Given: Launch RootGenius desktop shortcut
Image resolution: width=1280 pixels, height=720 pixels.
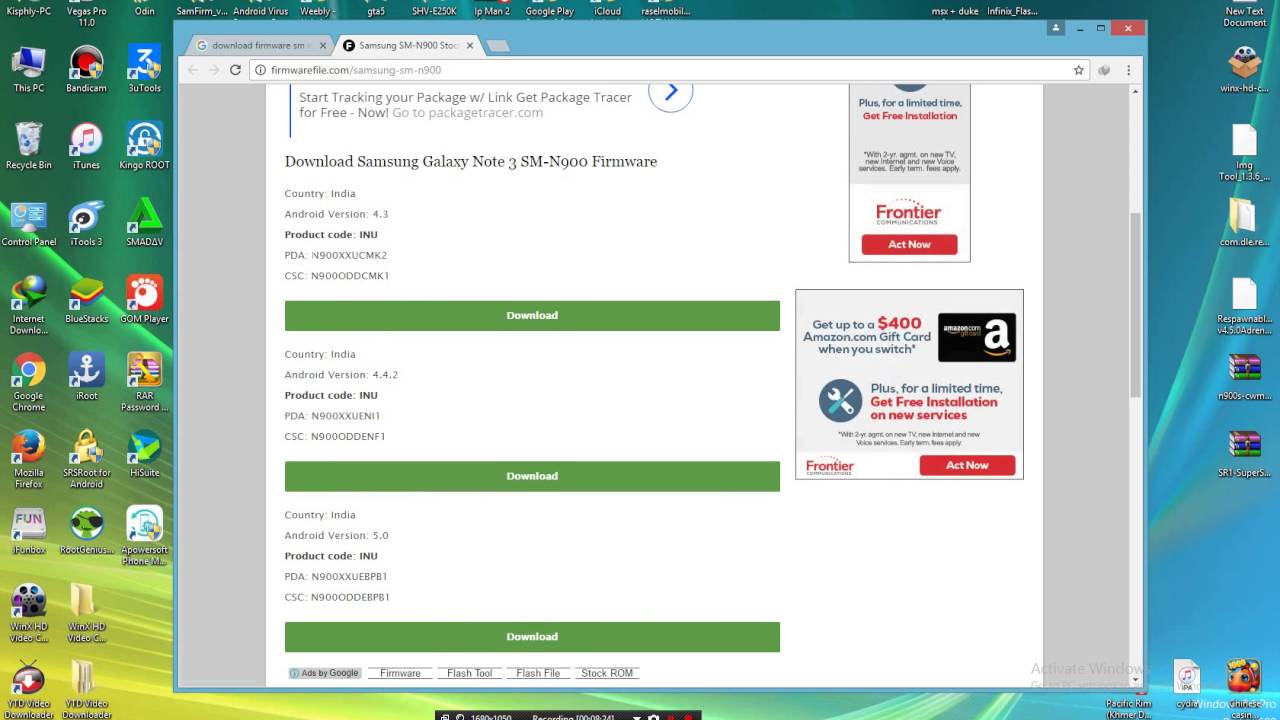Looking at the screenshot, I should (86, 531).
